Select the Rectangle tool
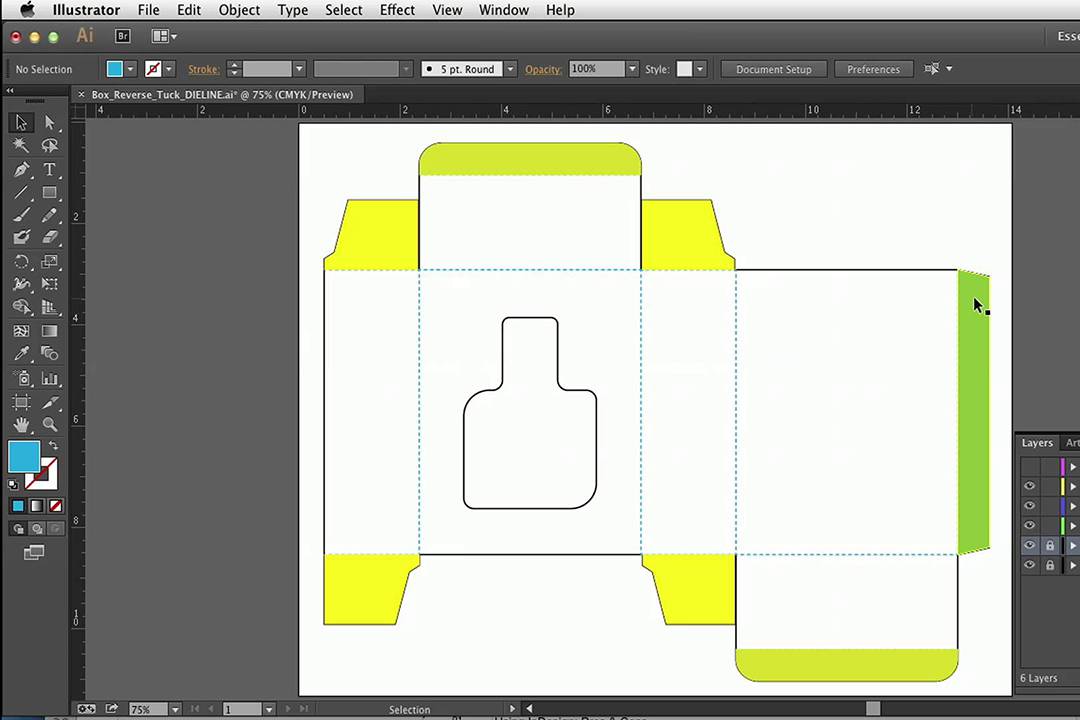The width and height of the screenshot is (1080, 720). (x=49, y=193)
